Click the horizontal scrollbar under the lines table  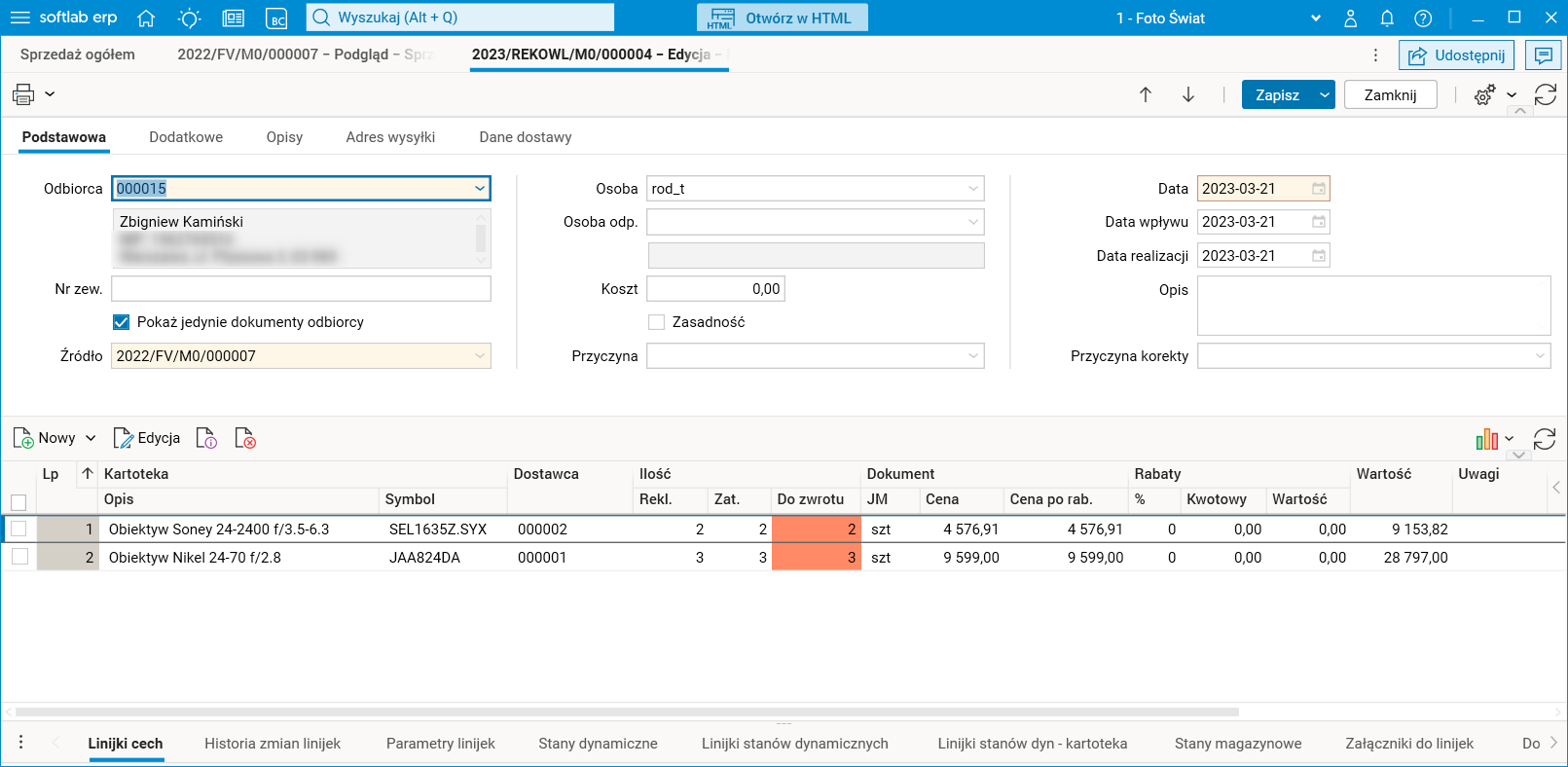[627, 712]
